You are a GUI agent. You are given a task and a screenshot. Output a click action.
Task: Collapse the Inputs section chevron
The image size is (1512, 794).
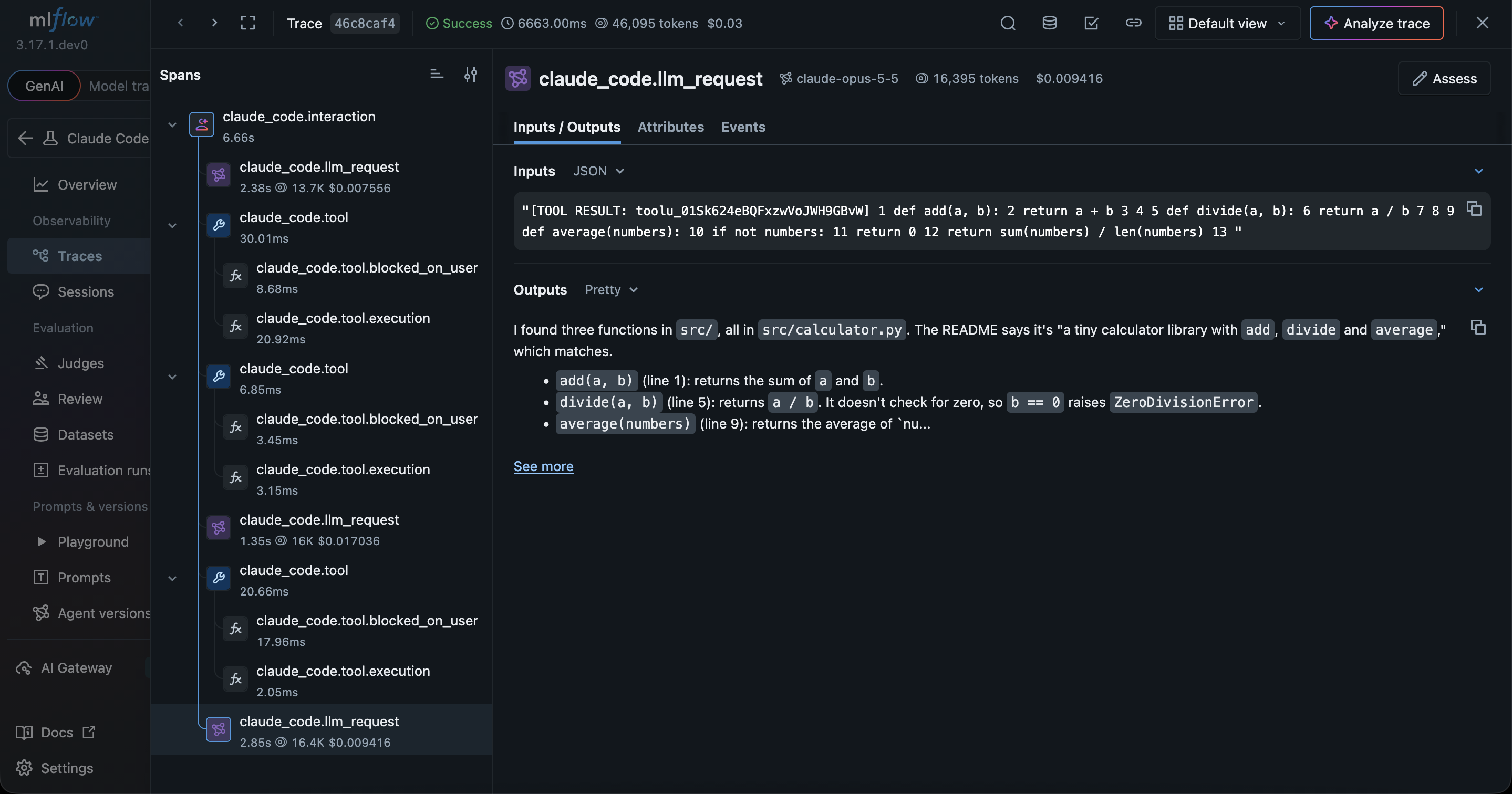[x=1478, y=171]
